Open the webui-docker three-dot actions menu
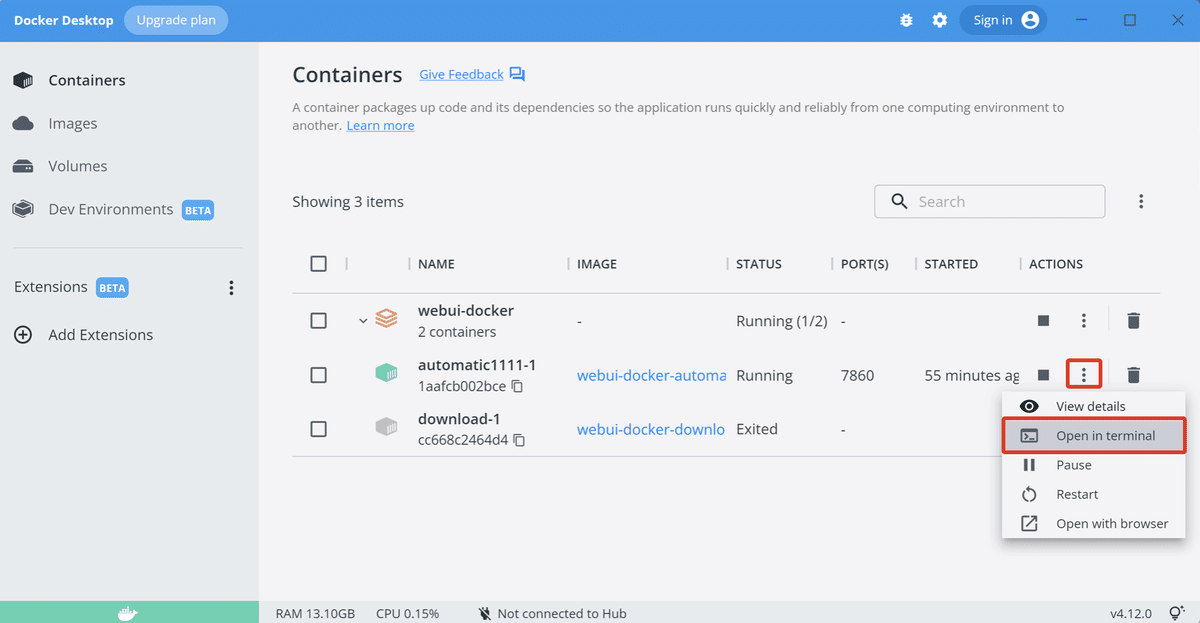The width and height of the screenshot is (1200, 623). click(1084, 321)
